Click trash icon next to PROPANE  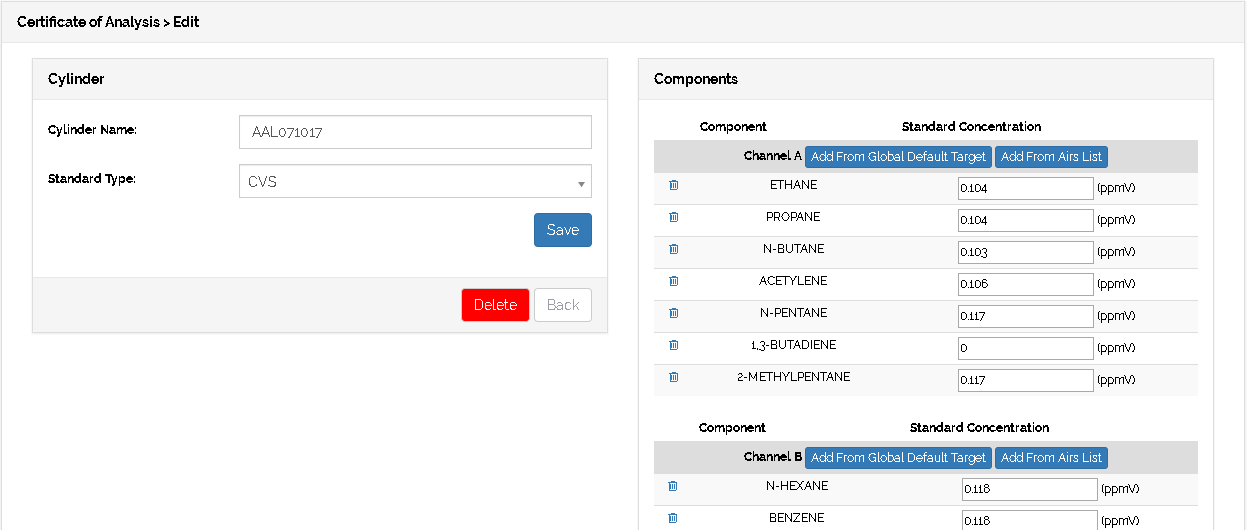coord(673,217)
